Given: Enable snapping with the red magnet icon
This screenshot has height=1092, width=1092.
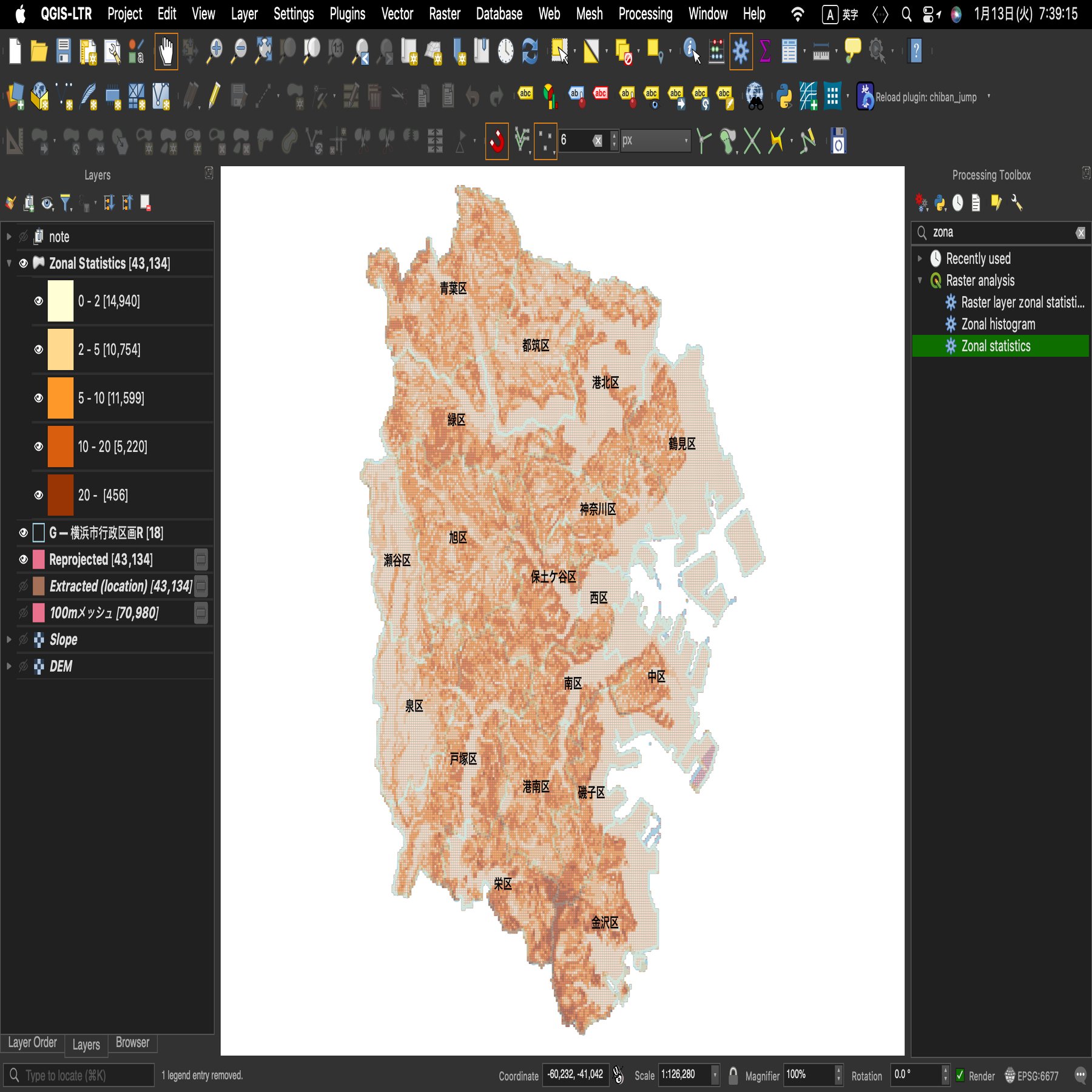Looking at the screenshot, I should pos(497,141).
